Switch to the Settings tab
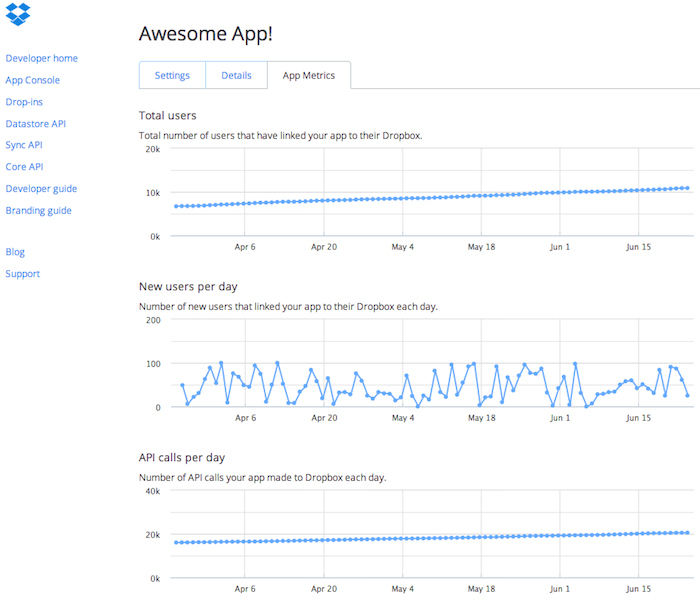Screen dimensions: 700x609 click(x=172, y=76)
